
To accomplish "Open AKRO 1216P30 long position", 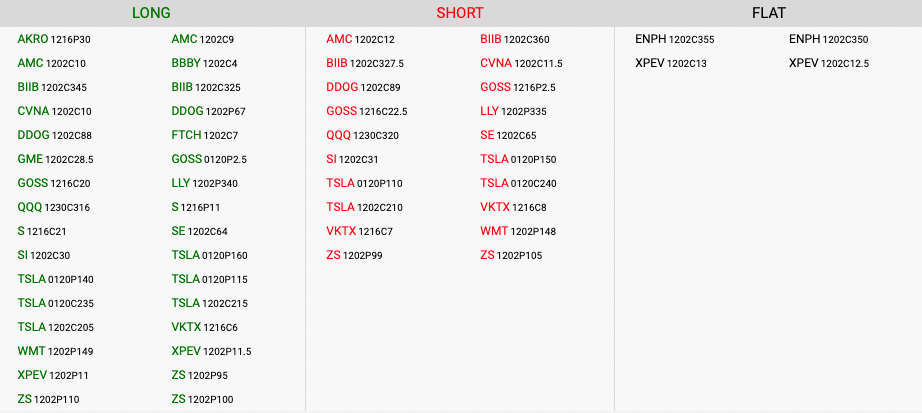I will pyautogui.click(x=54, y=39).
